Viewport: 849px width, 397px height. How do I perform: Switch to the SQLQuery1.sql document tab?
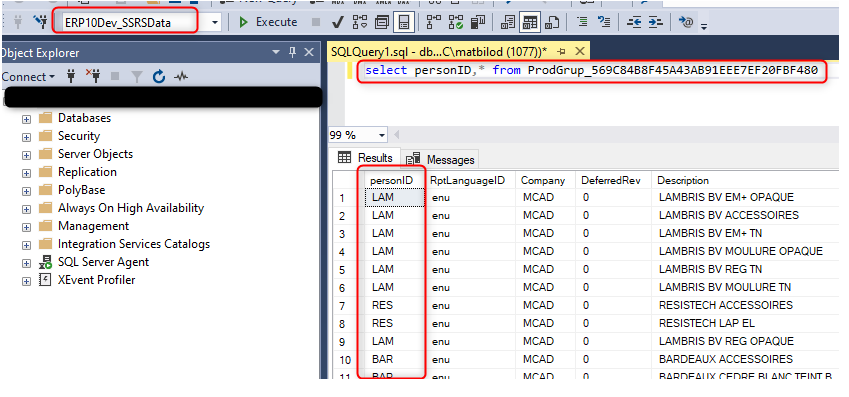[x=439, y=51]
